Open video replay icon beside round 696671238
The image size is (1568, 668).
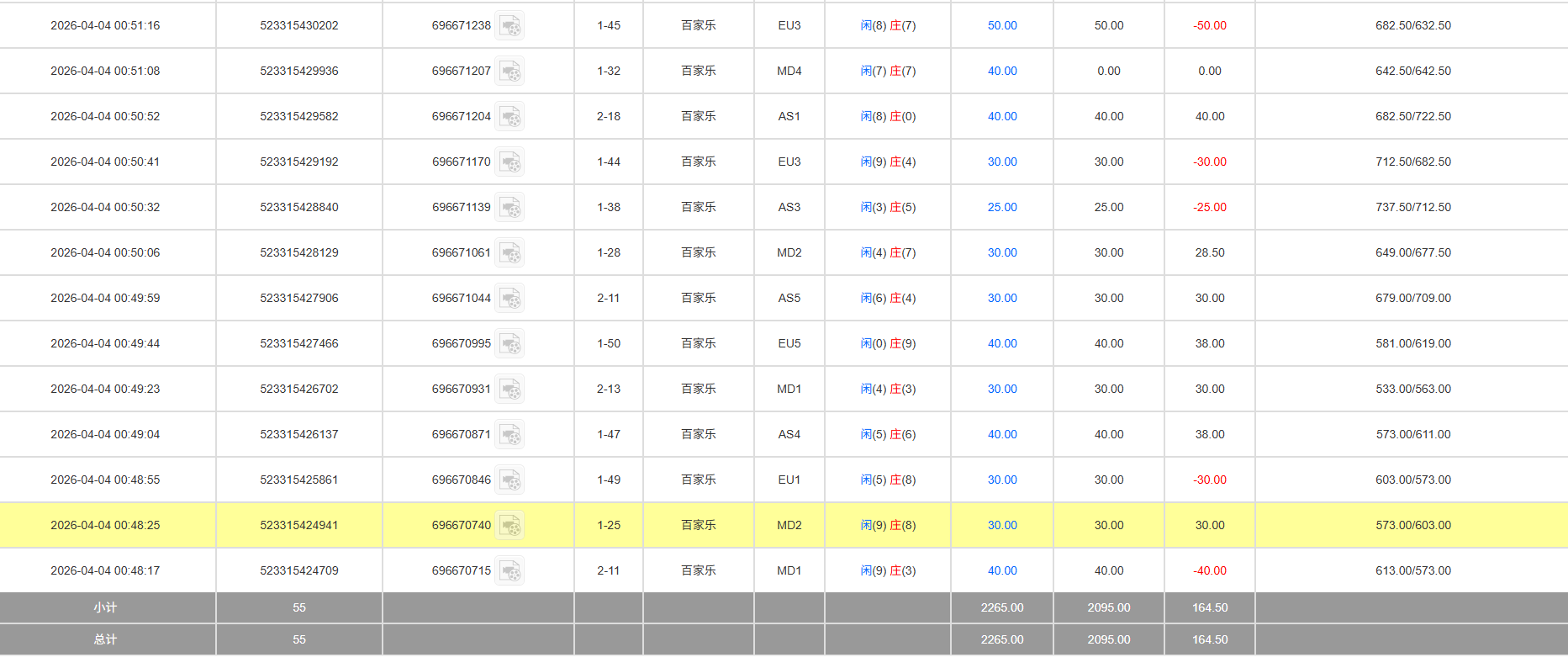[509, 26]
